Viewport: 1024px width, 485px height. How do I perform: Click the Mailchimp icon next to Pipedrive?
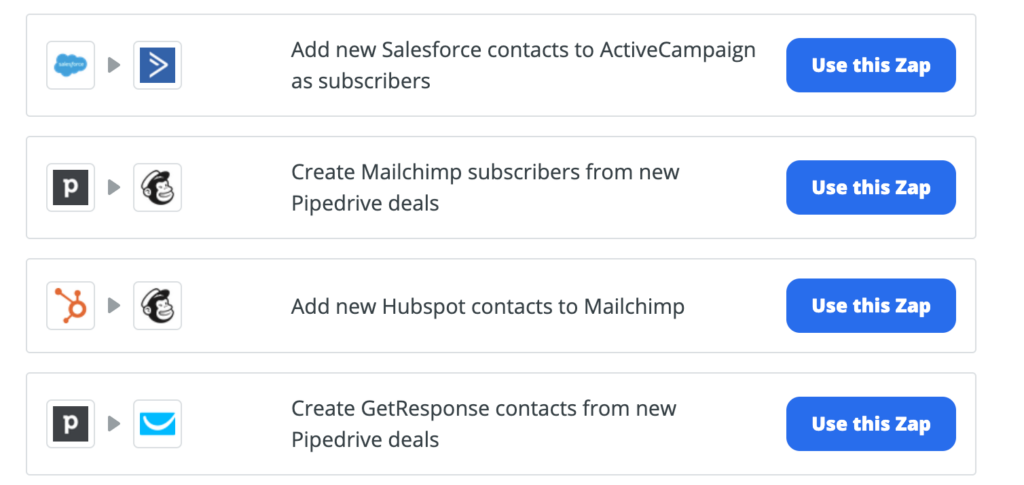click(157, 188)
